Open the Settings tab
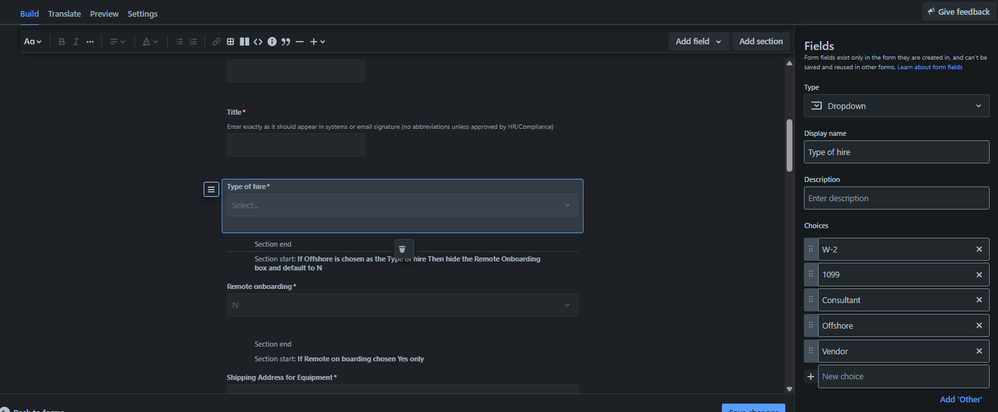This screenshot has height=412, width=998. click(143, 13)
